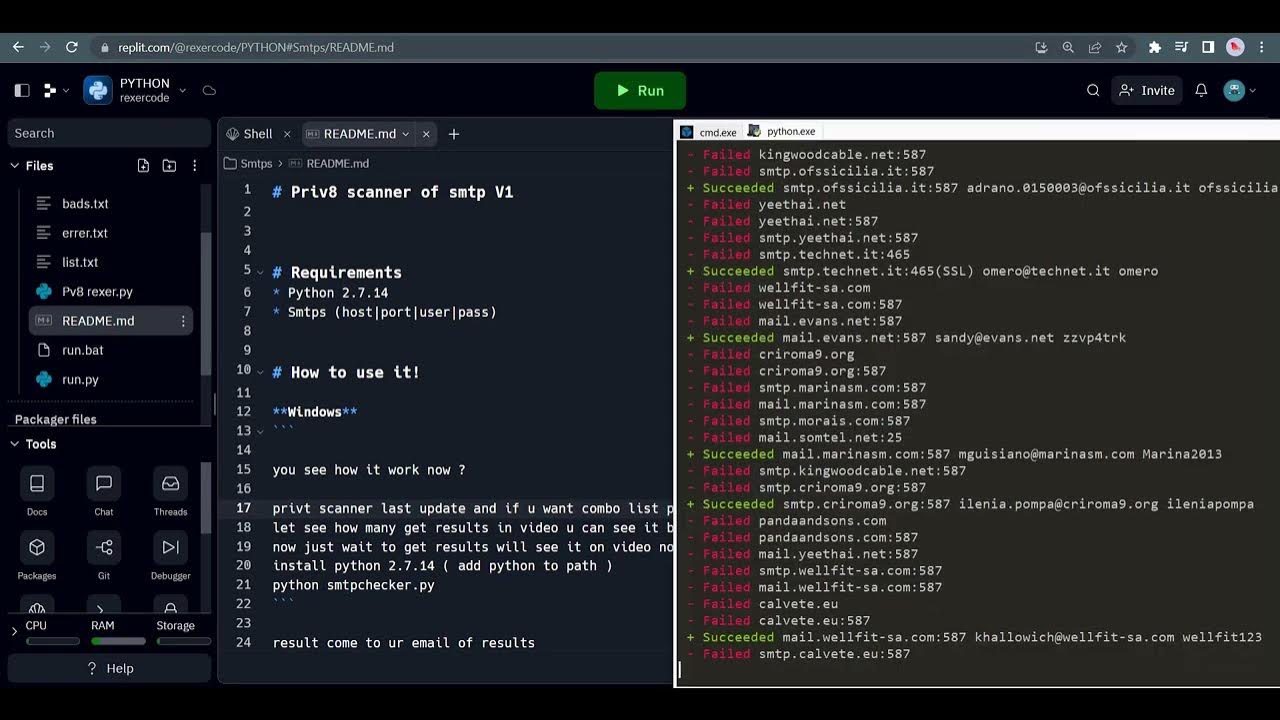Click the Storage usage bar
1280x720 pixels.
click(x=184, y=641)
